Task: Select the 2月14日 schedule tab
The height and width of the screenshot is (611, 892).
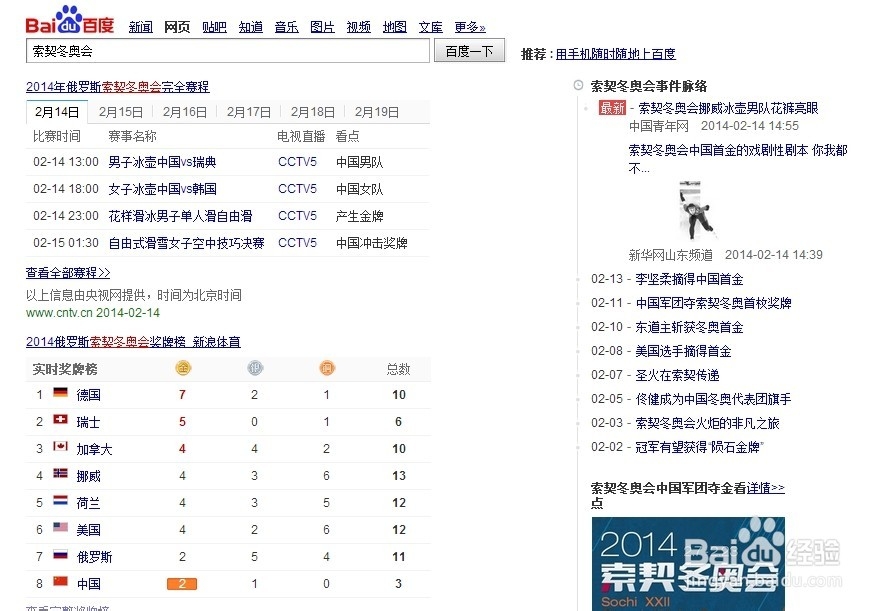Action: 57,112
